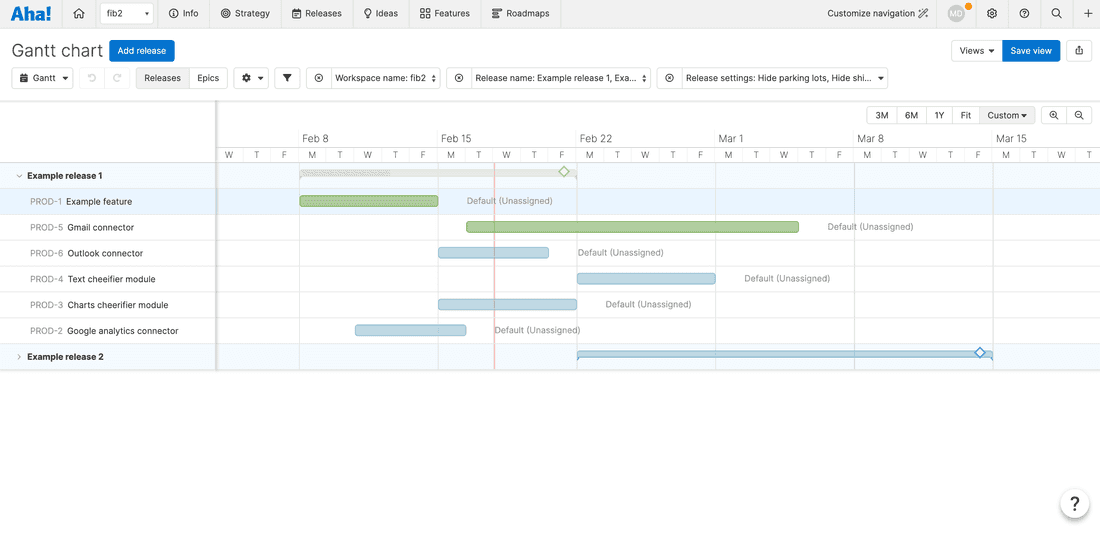The height and width of the screenshot is (540, 1100).
Task: Open Workspace name: fib2 filter dropdown
Action: pyautogui.click(x=386, y=79)
